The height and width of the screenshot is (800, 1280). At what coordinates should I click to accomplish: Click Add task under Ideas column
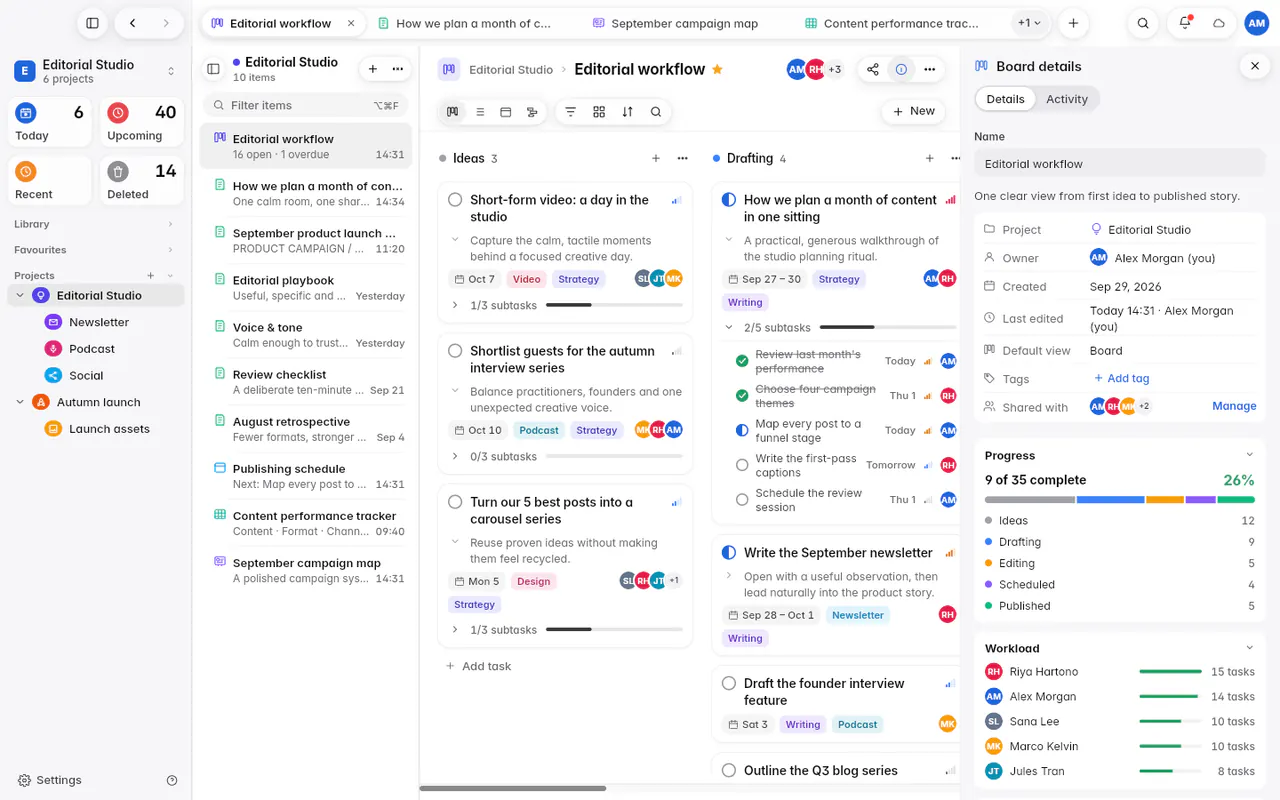coord(478,666)
